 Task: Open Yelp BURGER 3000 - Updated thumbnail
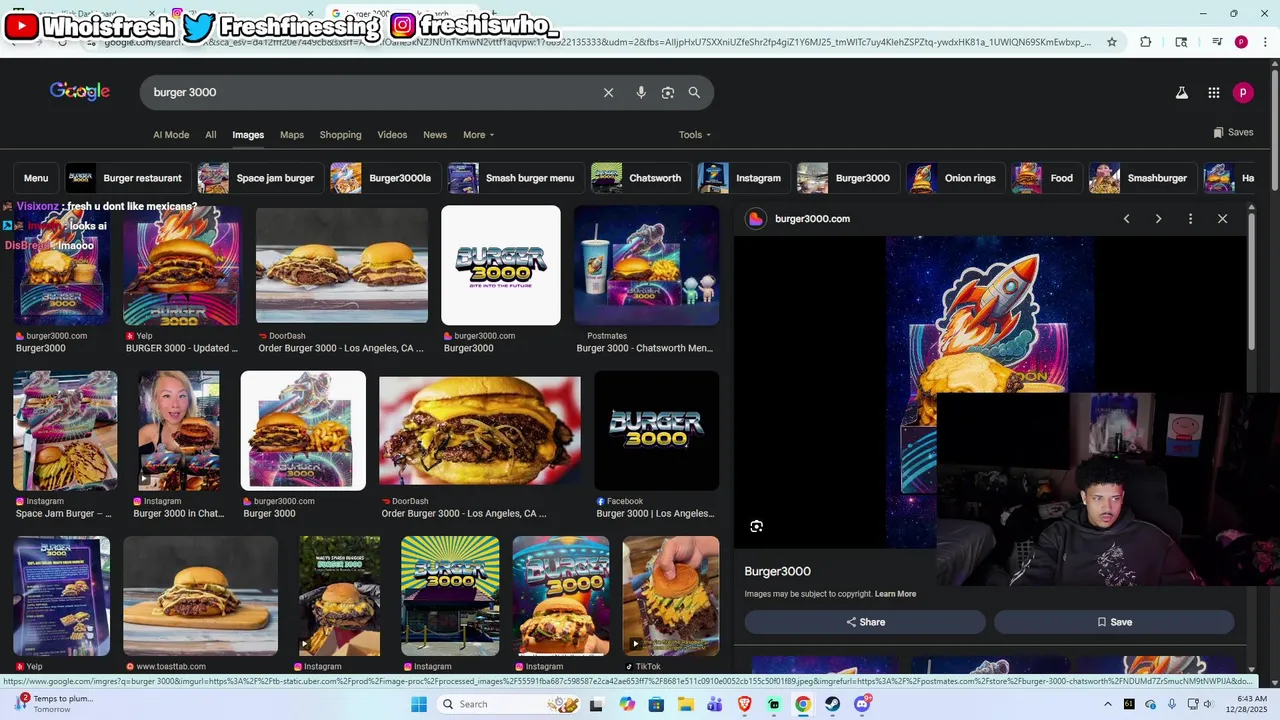181,265
